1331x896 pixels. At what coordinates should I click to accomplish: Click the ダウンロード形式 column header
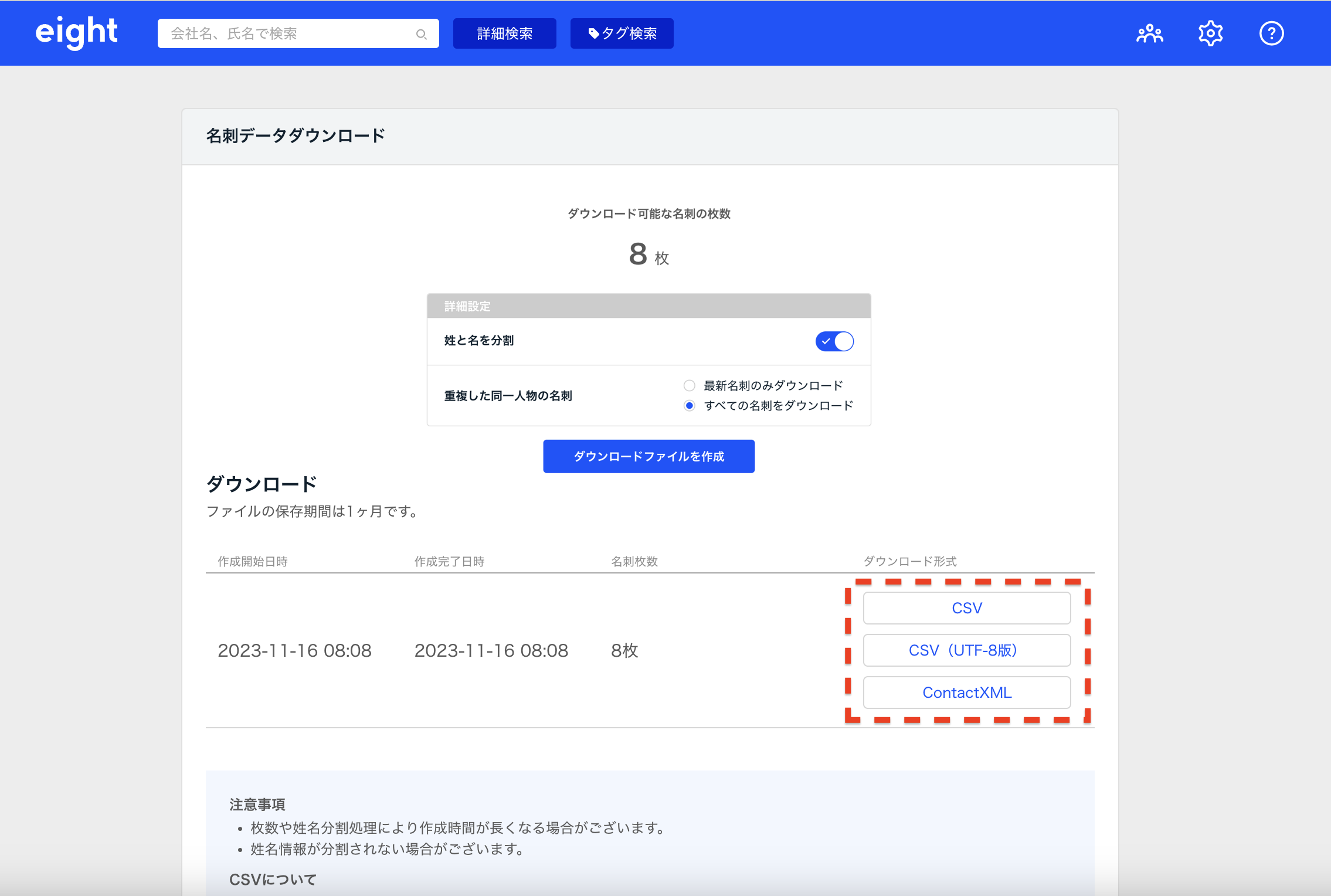(x=909, y=561)
